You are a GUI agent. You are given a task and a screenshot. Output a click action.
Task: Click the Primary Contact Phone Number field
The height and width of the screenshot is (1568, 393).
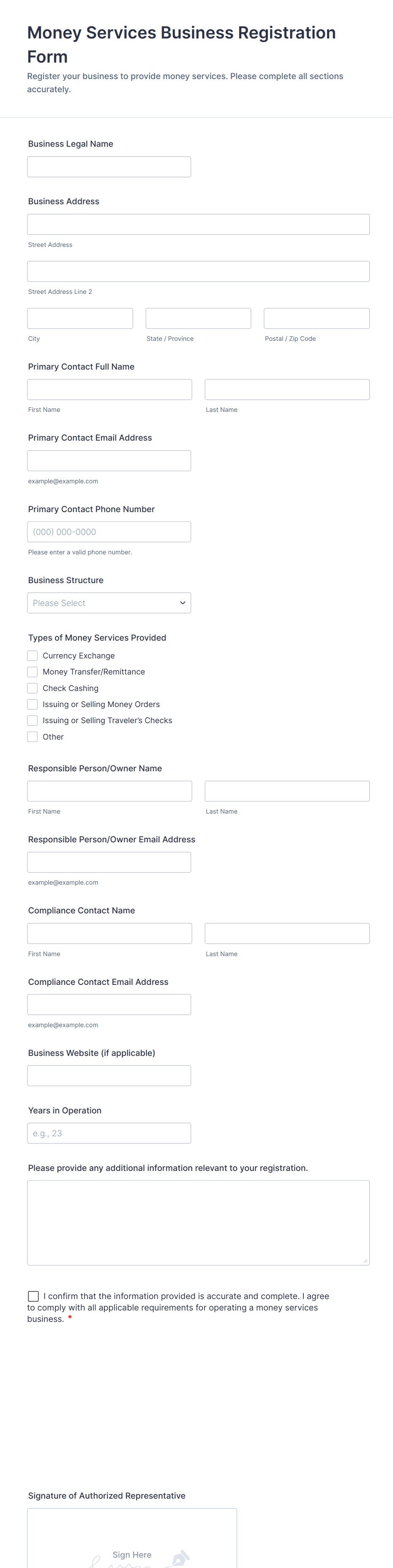[109, 532]
